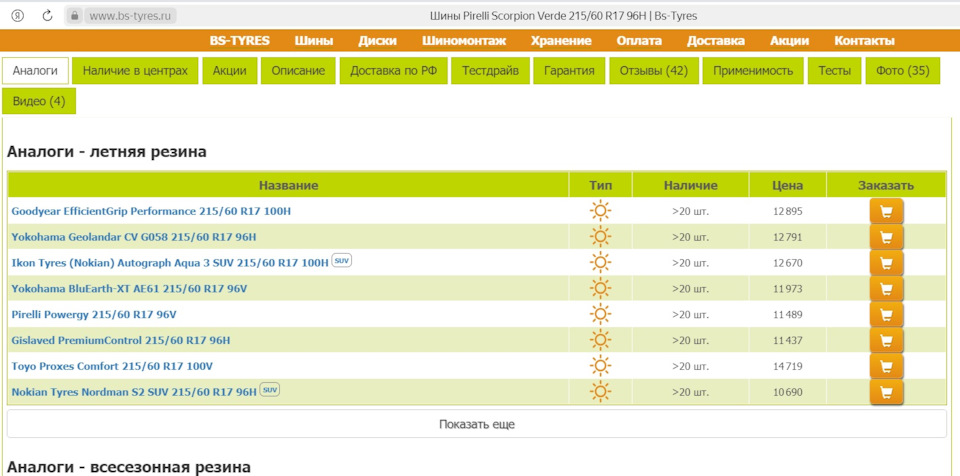Click the SUV badge next to Nordman S2

269,390
